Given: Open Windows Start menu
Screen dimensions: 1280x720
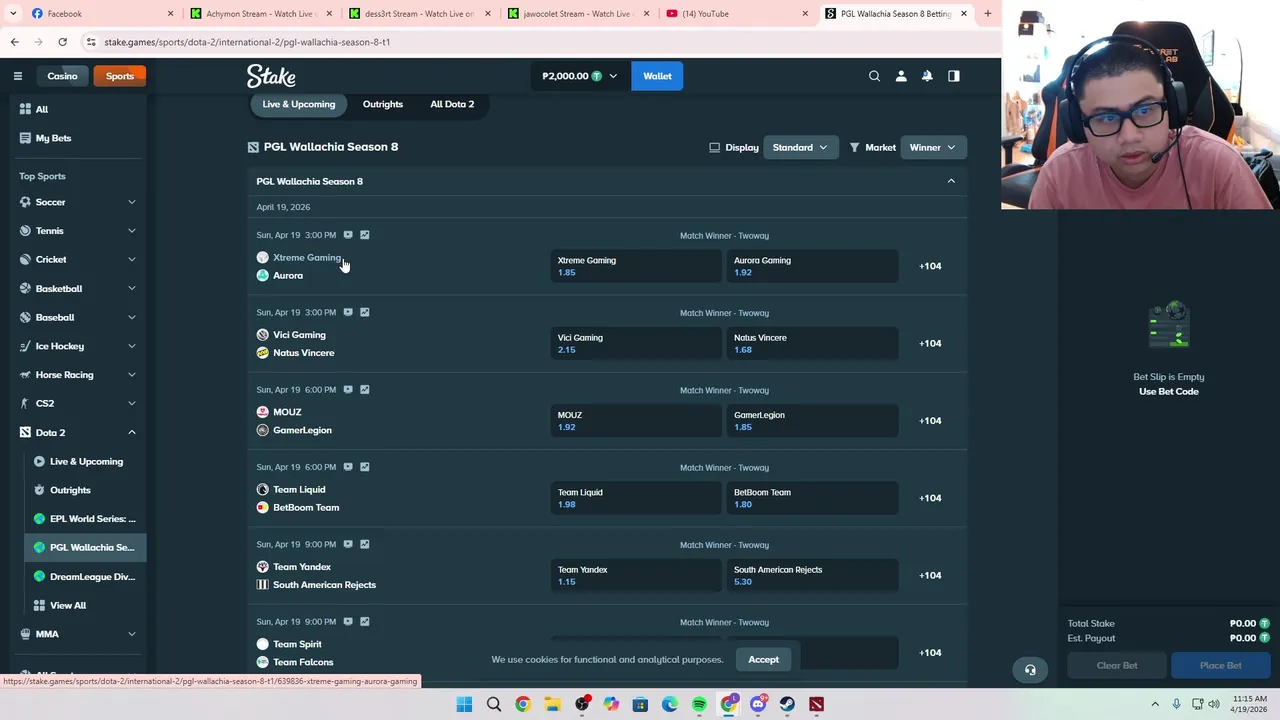Looking at the screenshot, I should [x=464, y=705].
